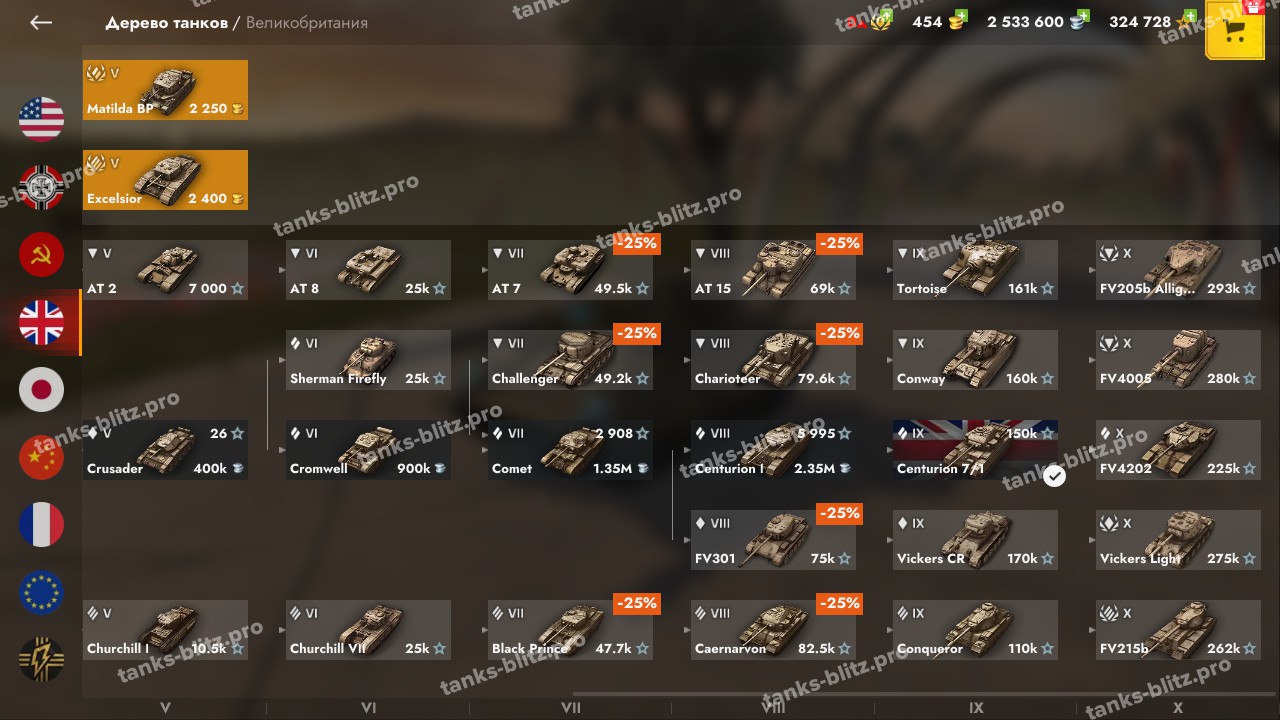Select the discounted AT 15 tank
The height and width of the screenshot is (720, 1280).
pos(773,270)
